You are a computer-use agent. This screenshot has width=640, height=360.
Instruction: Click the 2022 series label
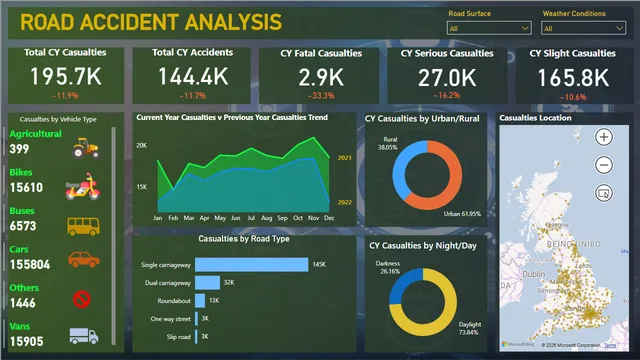point(344,202)
